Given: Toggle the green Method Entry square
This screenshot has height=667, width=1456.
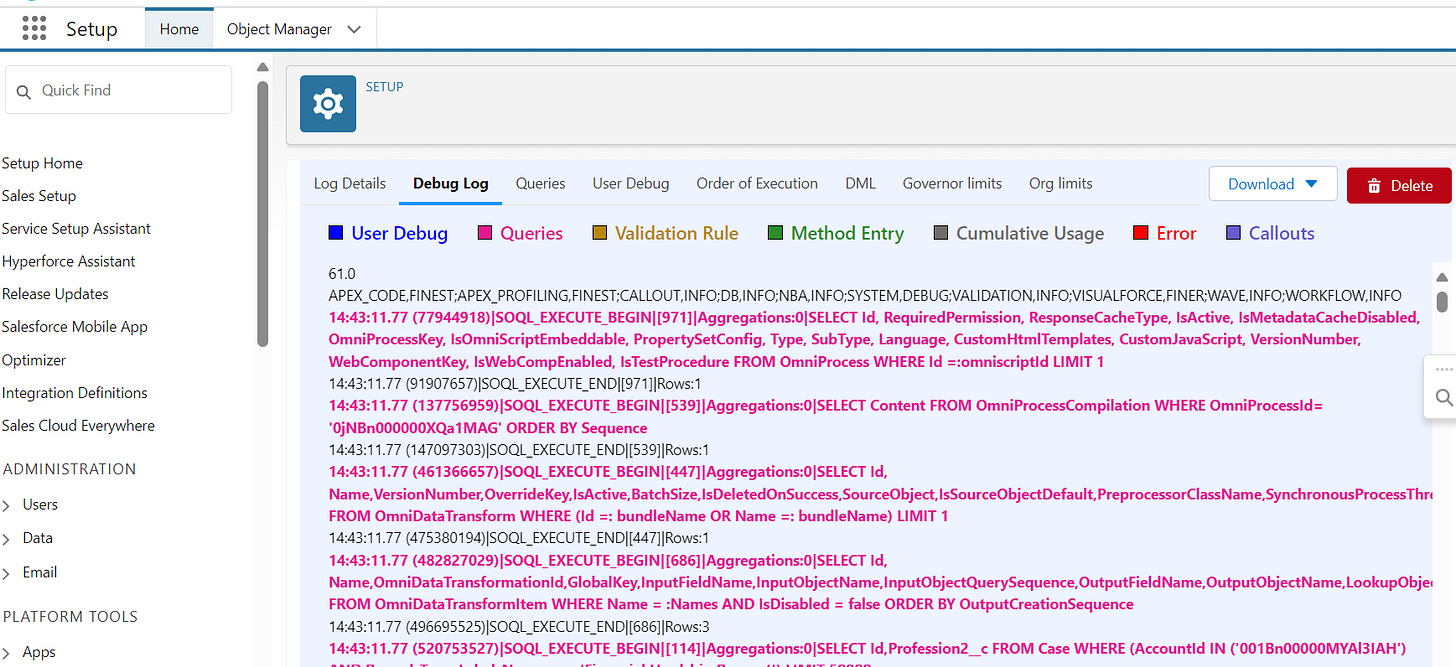Looking at the screenshot, I should pyautogui.click(x=775, y=233).
